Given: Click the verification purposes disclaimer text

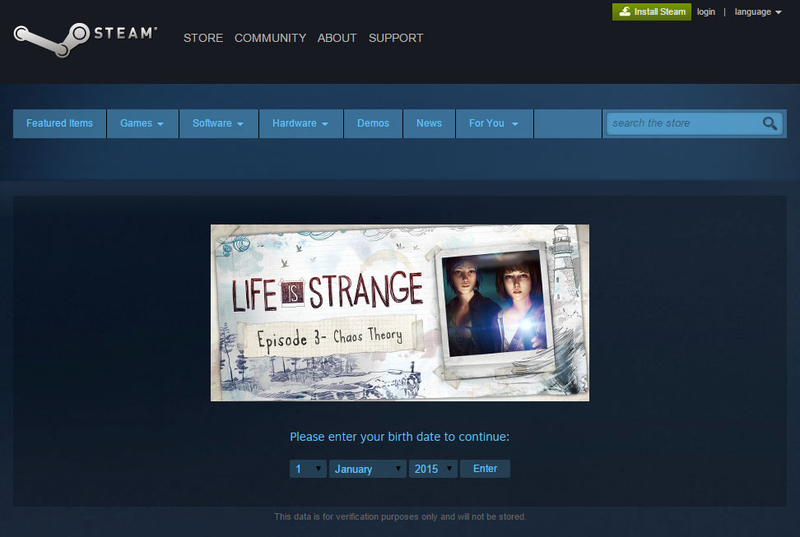Looking at the screenshot, I should click(x=400, y=517).
